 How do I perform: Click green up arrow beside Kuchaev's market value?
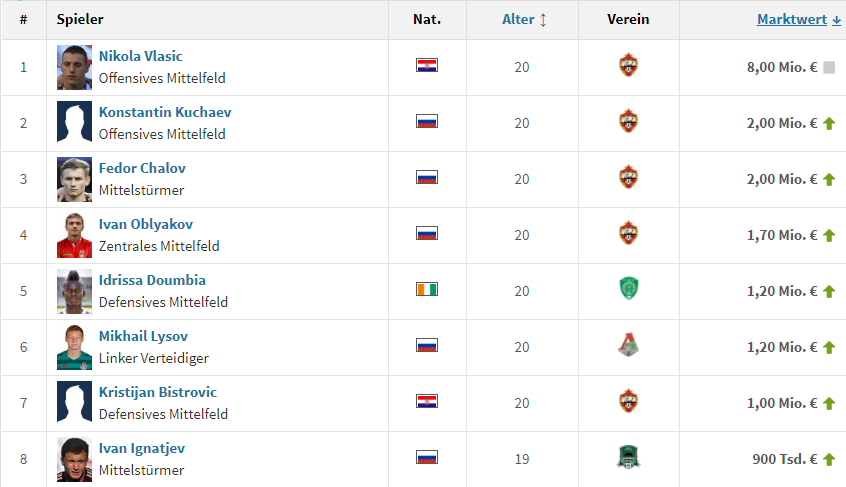point(829,124)
